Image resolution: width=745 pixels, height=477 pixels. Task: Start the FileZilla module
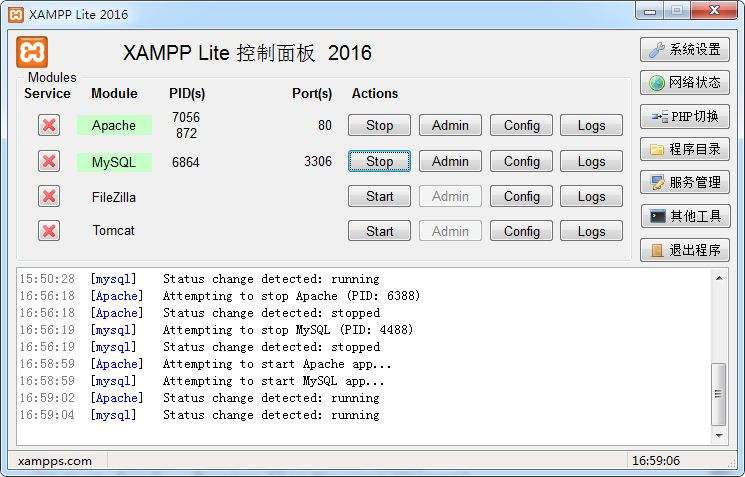(x=379, y=197)
